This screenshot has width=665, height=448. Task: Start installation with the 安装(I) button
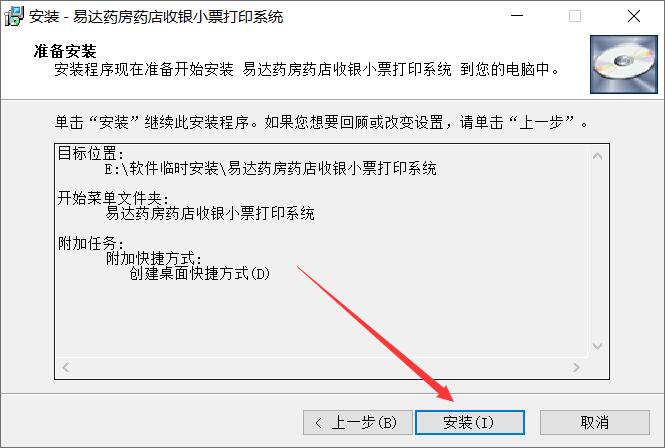pyautogui.click(x=470, y=423)
